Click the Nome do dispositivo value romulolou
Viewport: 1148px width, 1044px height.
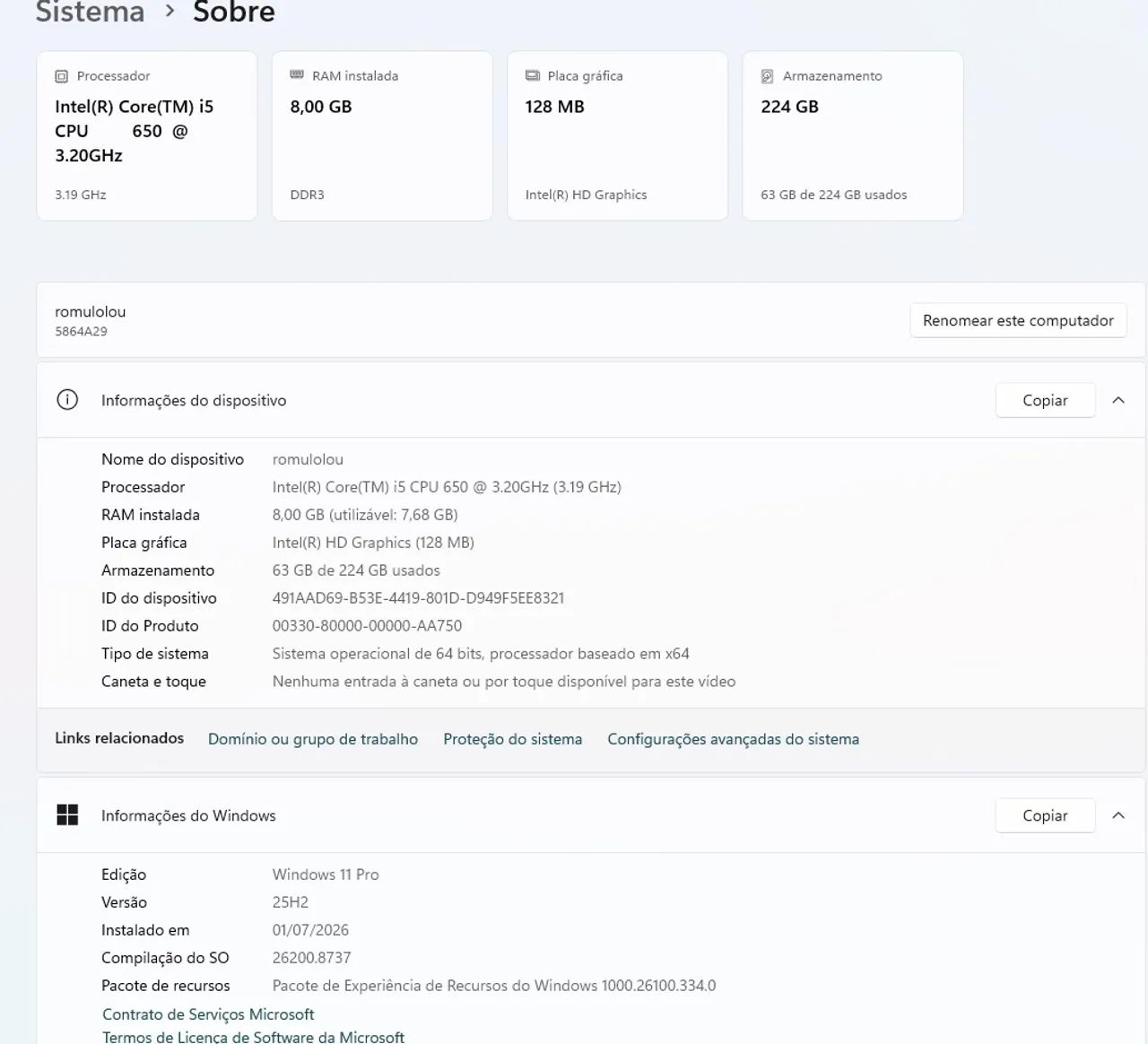308,459
